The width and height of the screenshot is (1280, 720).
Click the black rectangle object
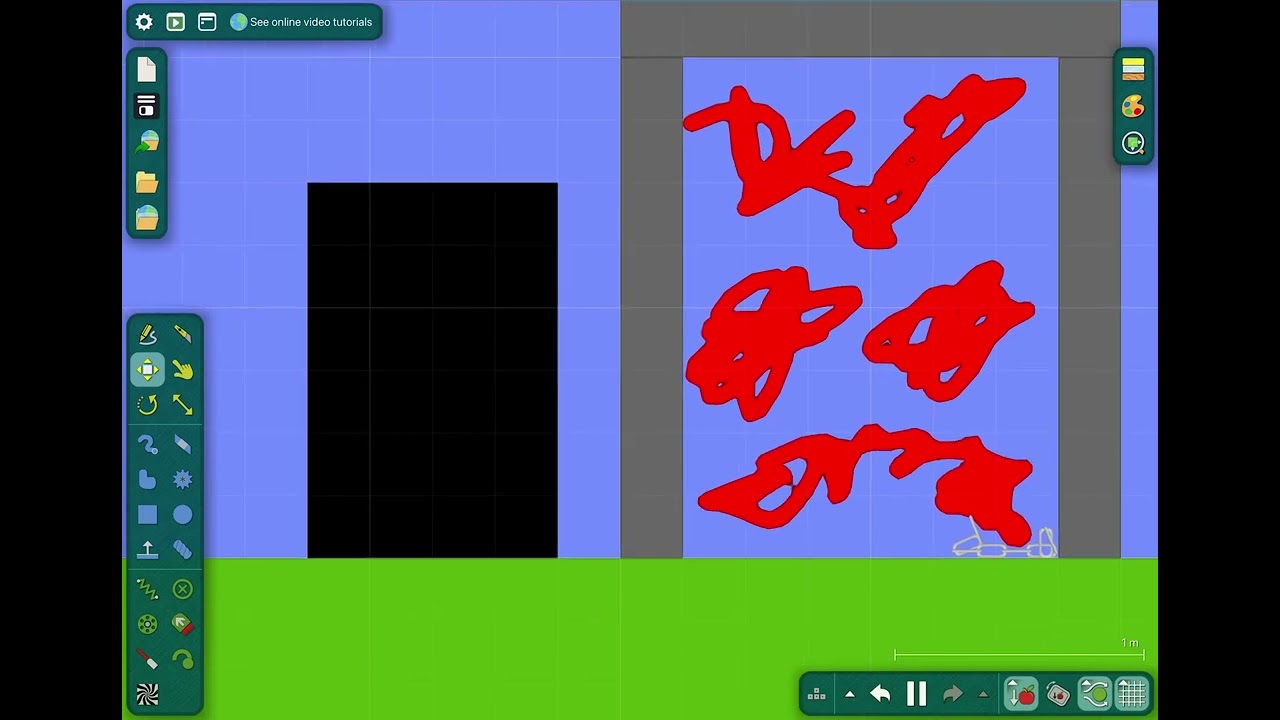(432, 370)
